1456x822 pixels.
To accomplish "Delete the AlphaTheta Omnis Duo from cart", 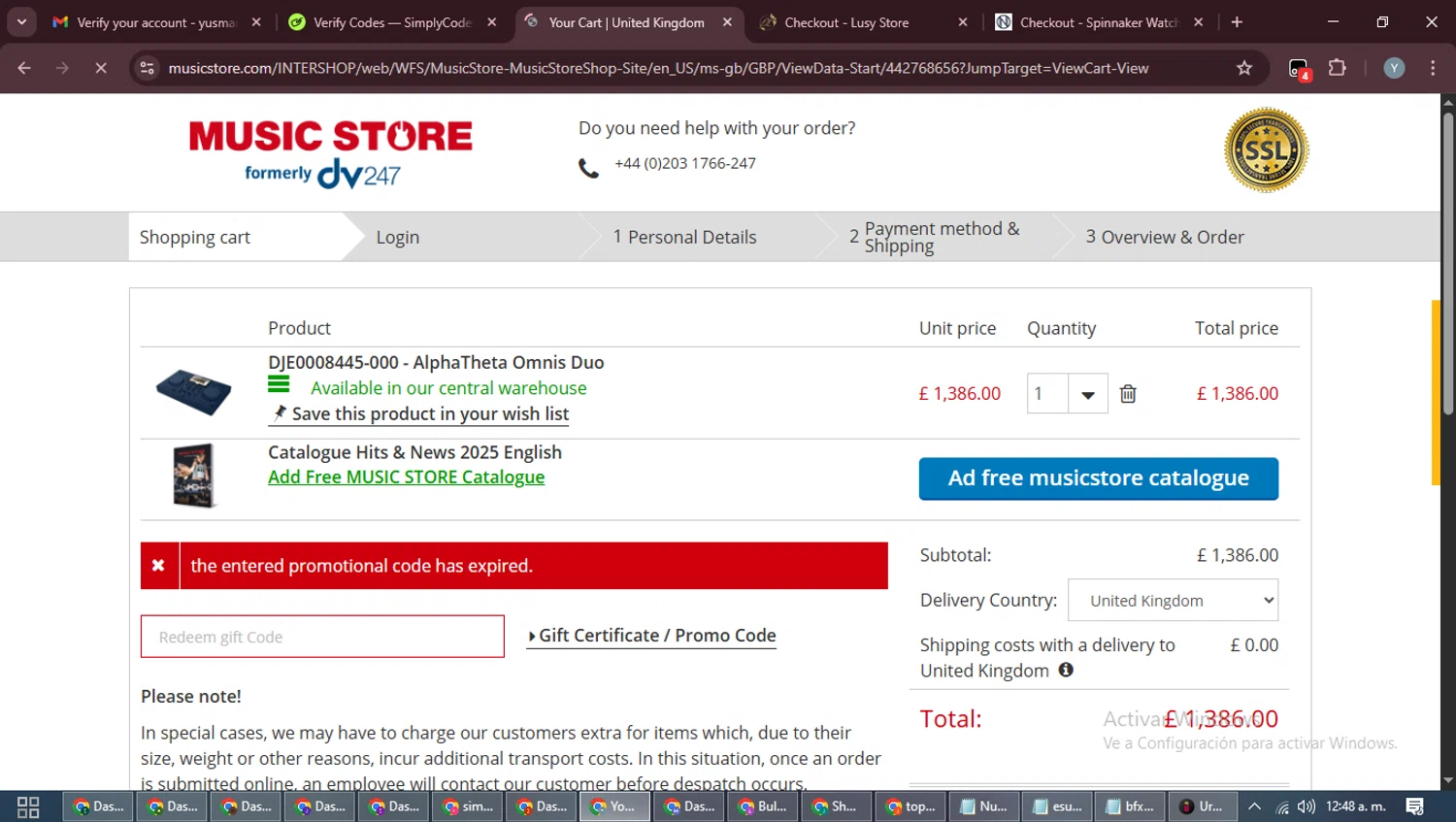I will tap(1128, 394).
